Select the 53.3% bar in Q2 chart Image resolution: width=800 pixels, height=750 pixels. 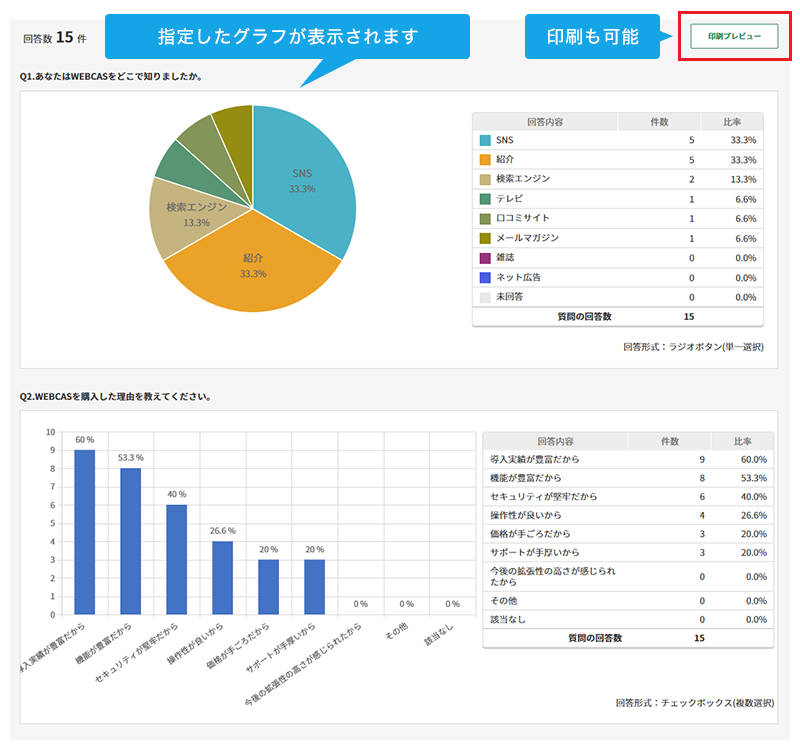131,541
